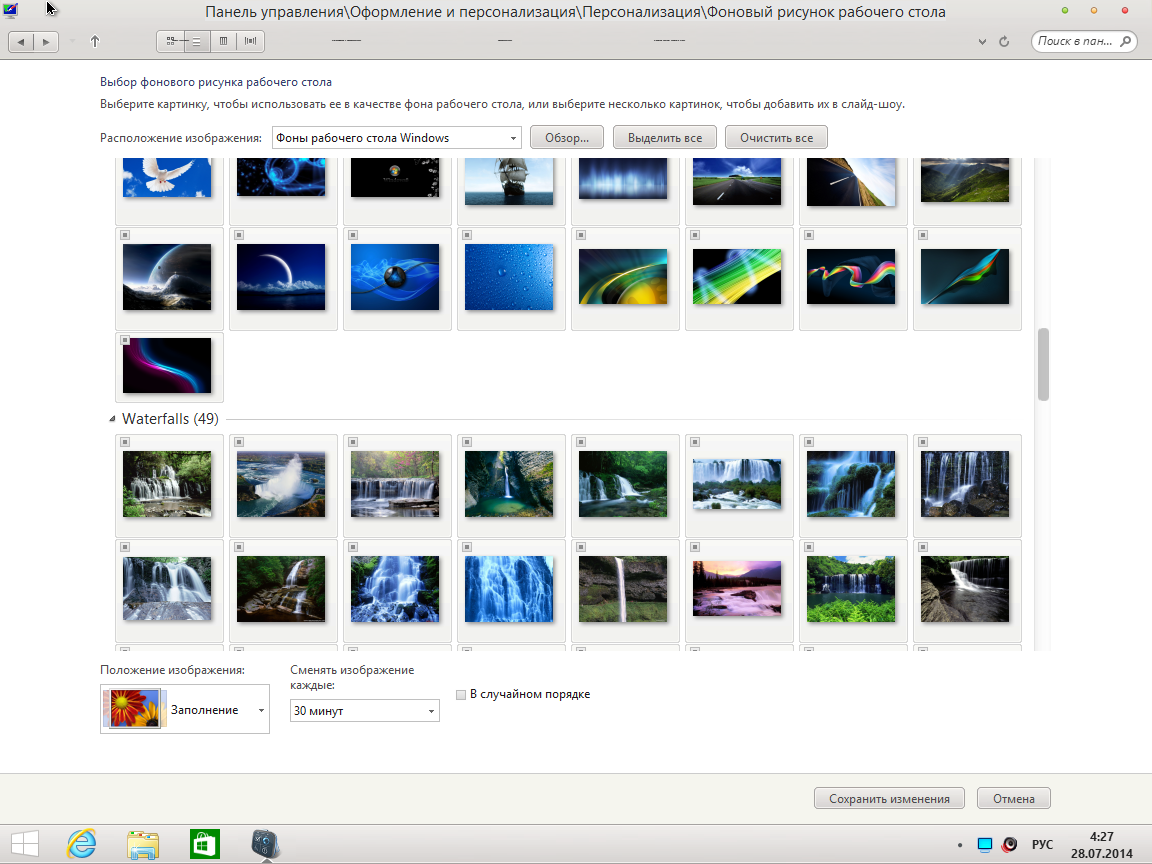Screen dimensions: 1152x864
Task: Launch Internet Explorer from the taskbar
Action: pos(82,844)
